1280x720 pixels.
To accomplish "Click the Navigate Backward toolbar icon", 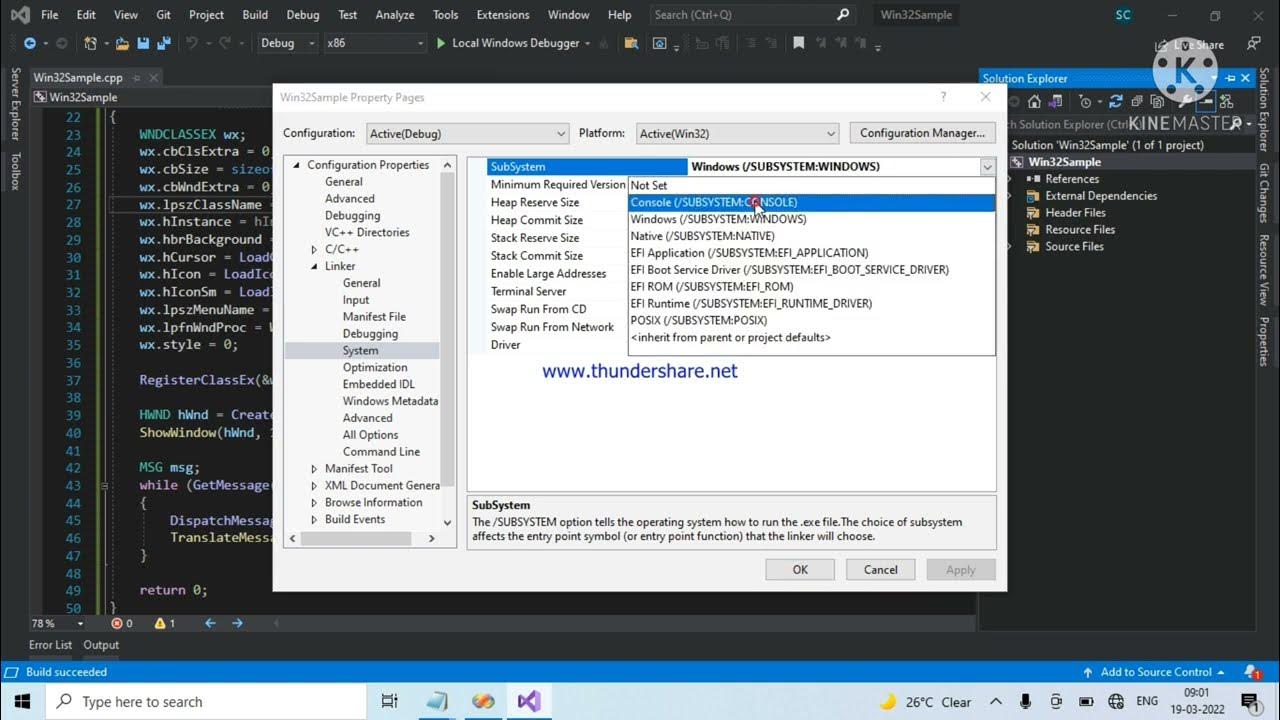I will (29, 43).
